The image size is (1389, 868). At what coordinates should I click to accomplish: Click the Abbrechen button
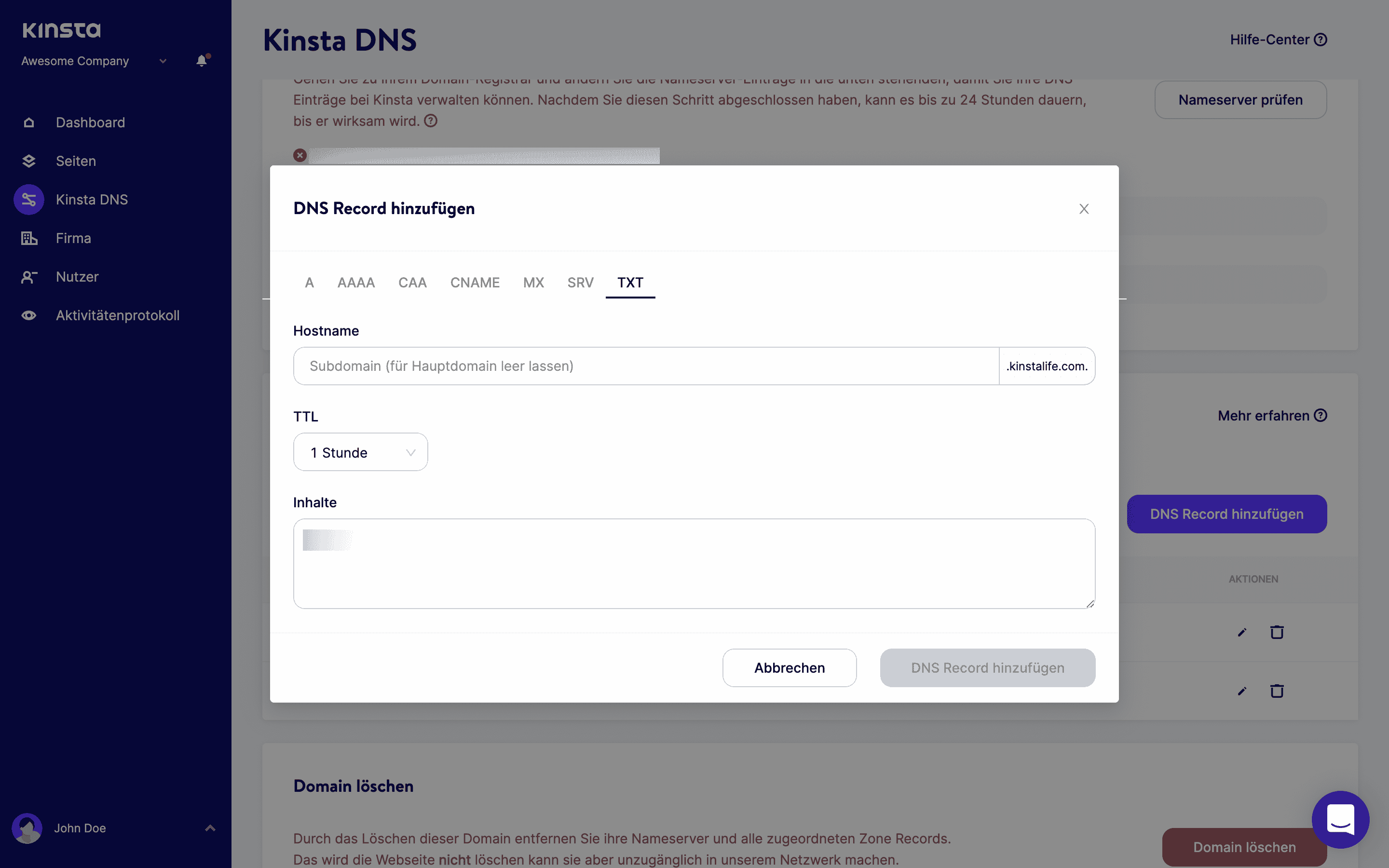(x=789, y=668)
